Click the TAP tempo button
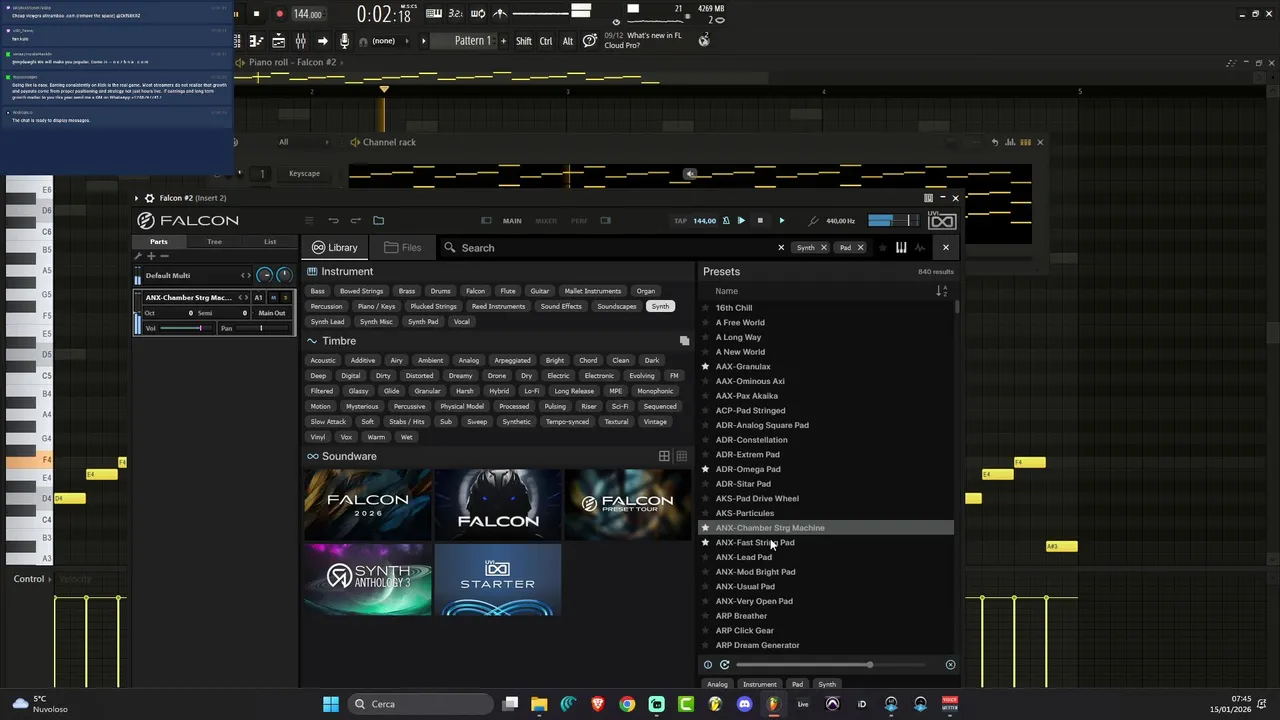 (681, 221)
